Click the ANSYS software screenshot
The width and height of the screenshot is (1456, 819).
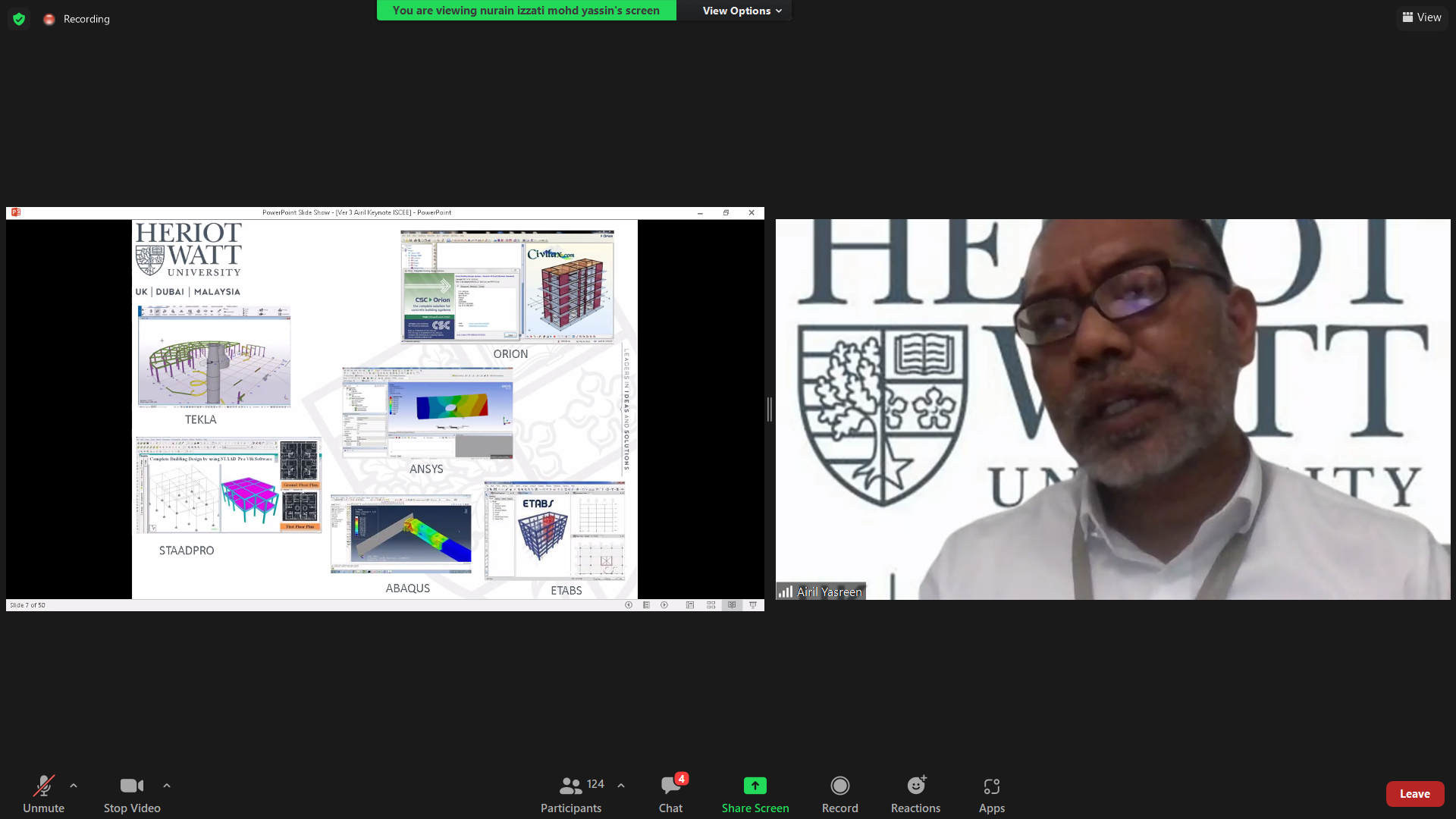(x=428, y=413)
